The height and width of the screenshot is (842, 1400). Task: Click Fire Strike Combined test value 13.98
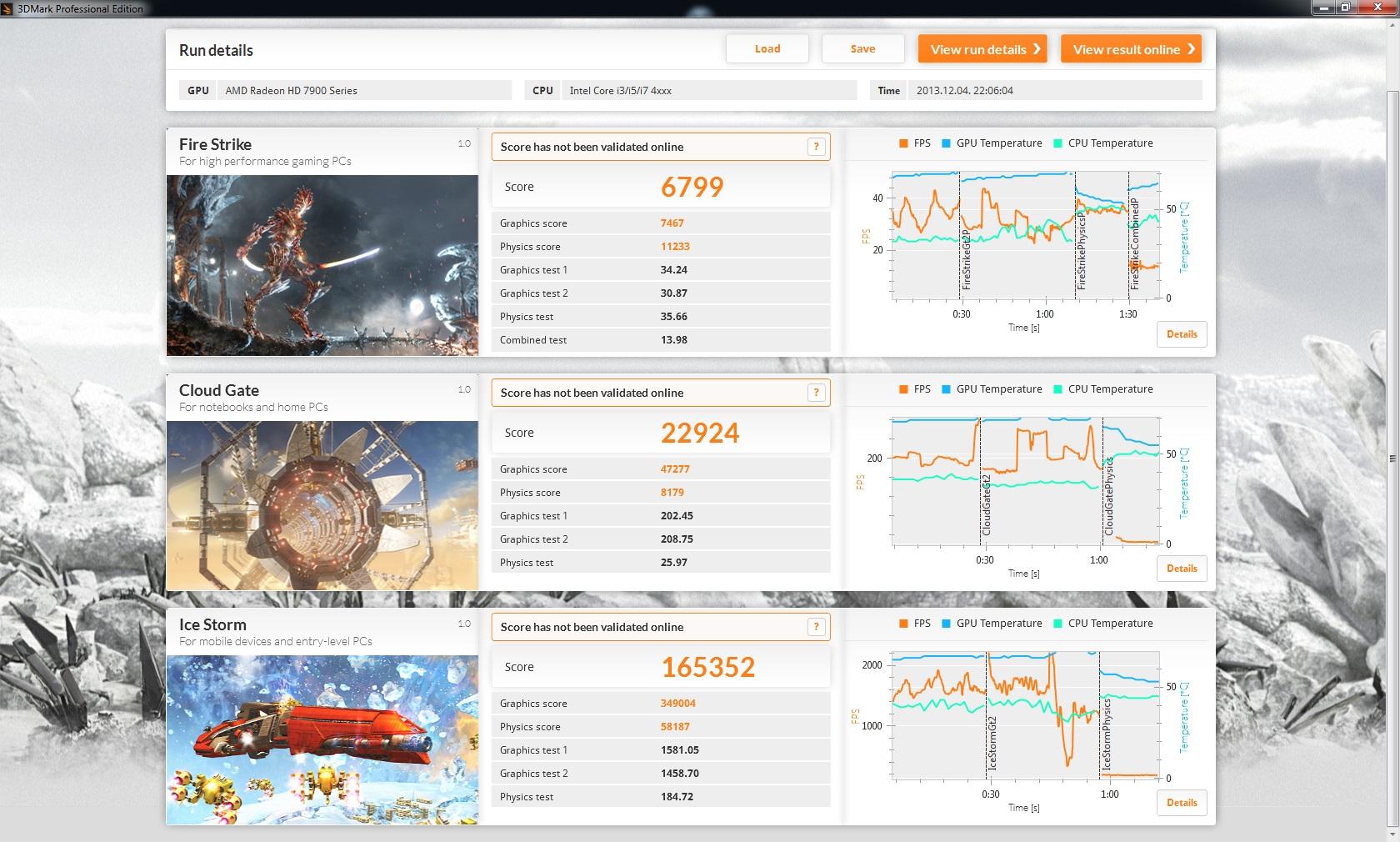pyautogui.click(x=673, y=340)
